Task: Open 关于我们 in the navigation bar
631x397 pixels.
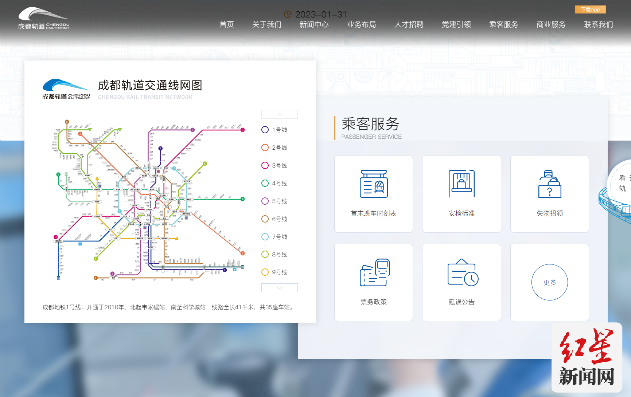Action: point(267,25)
